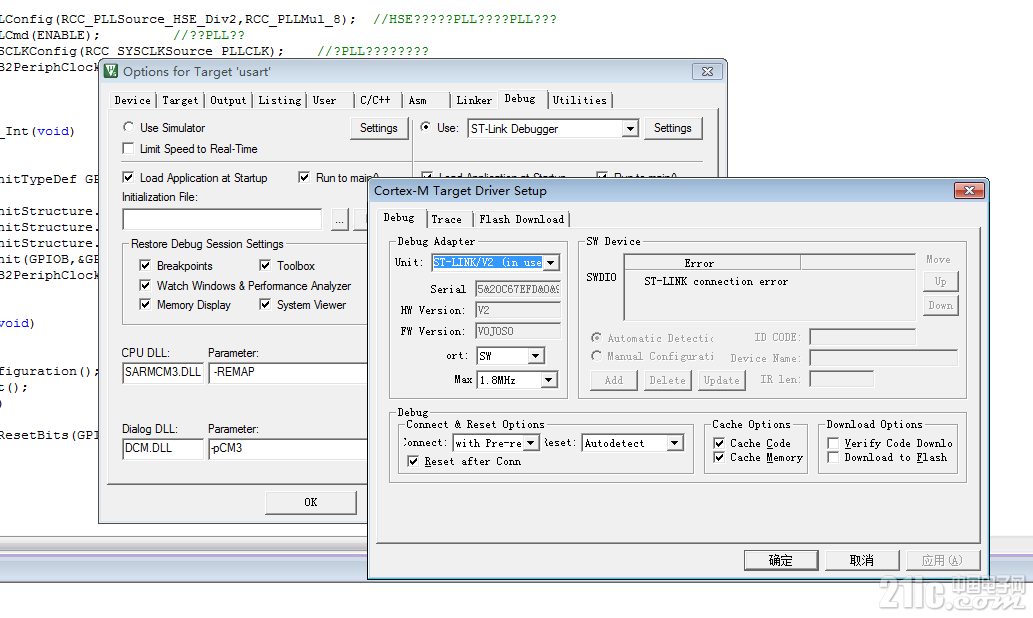Switch to the C/C++ tab
The image size is (1033, 618).
[x=375, y=100]
